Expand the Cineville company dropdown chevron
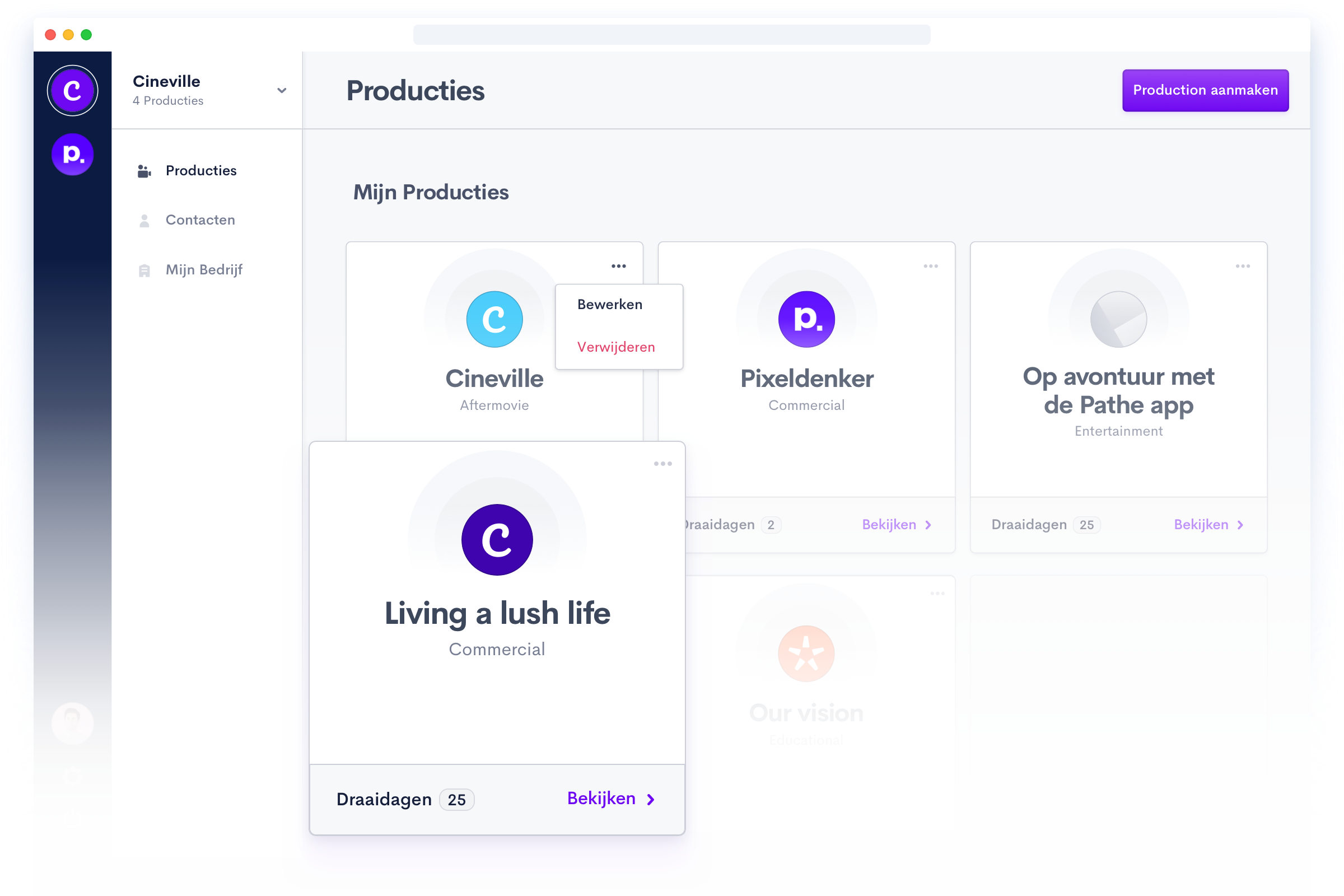 [x=282, y=90]
